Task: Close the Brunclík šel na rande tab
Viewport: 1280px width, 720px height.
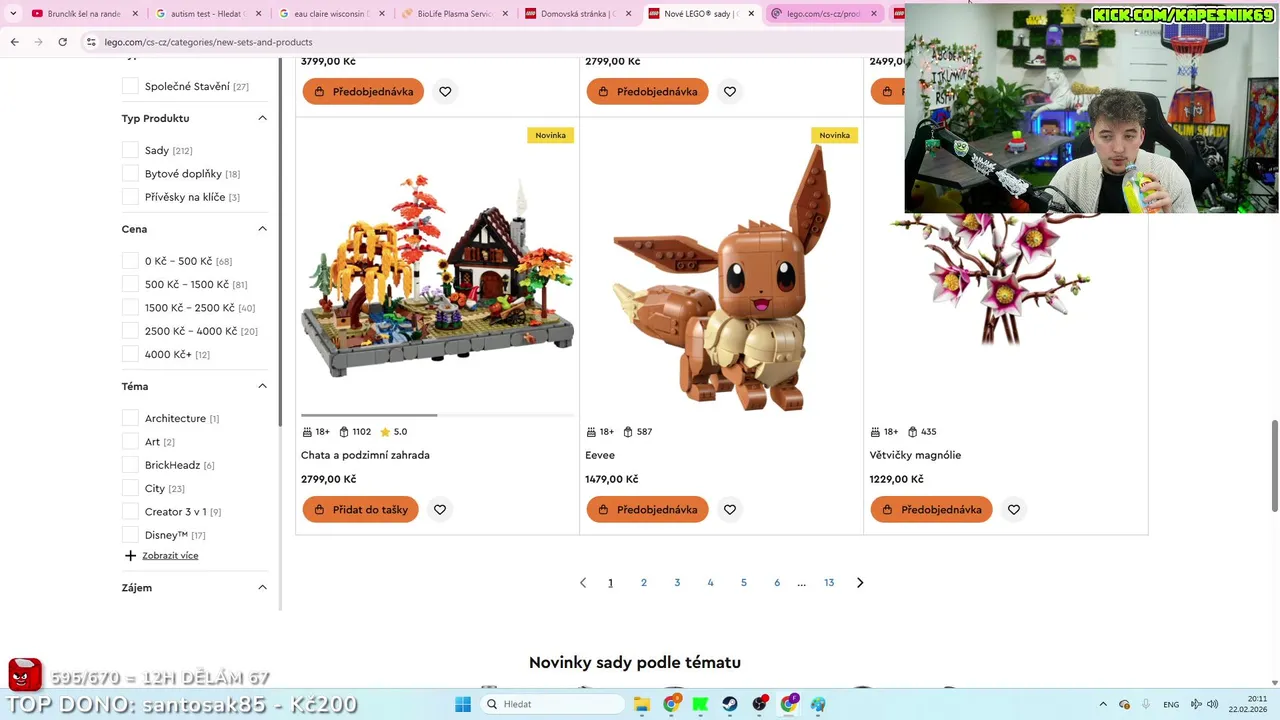Action: coord(134,14)
